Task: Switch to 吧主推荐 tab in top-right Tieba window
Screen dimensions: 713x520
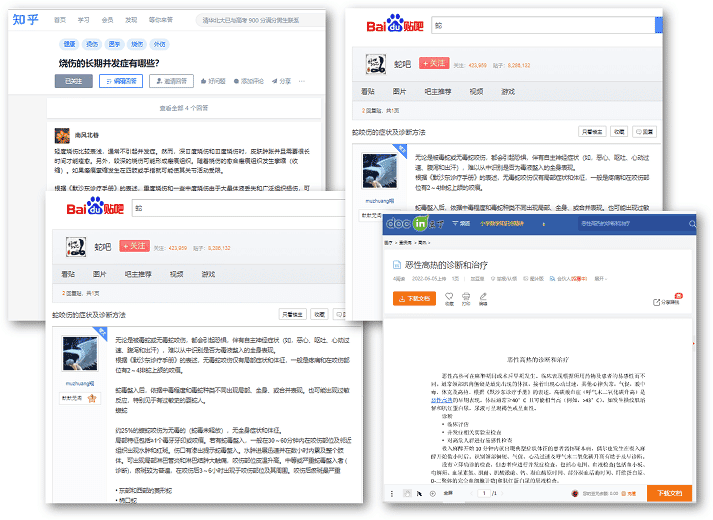Action: coord(438,91)
